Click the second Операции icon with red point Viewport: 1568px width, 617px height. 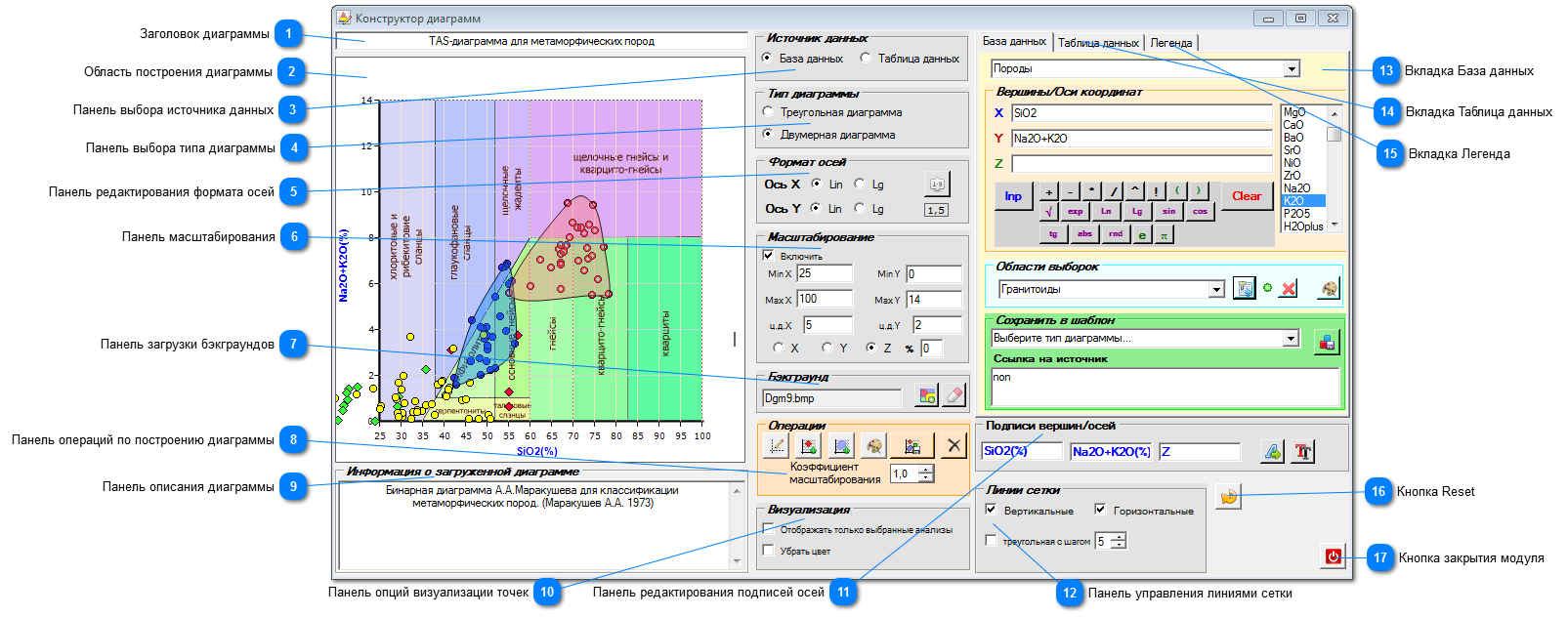click(808, 446)
